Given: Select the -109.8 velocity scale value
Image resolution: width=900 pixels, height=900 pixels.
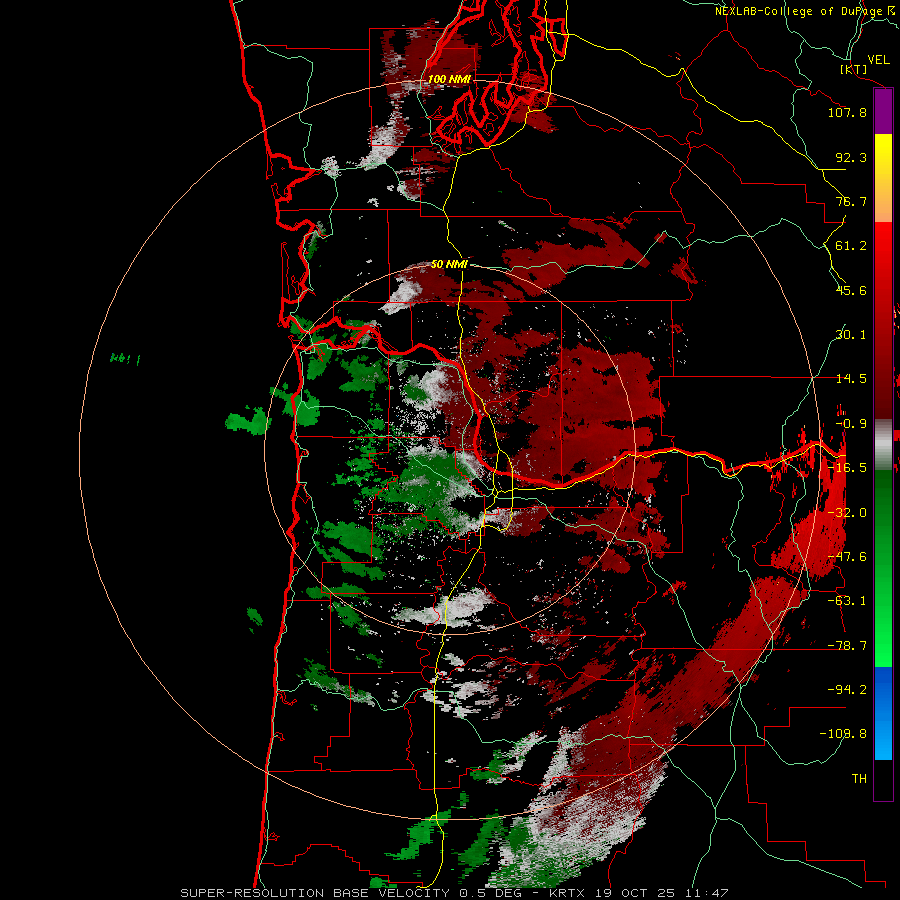Looking at the screenshot, I should (x=843, y=734).
